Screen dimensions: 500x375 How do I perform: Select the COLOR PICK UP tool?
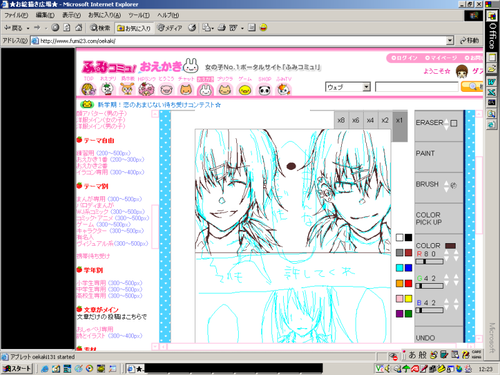click(438, 218)
